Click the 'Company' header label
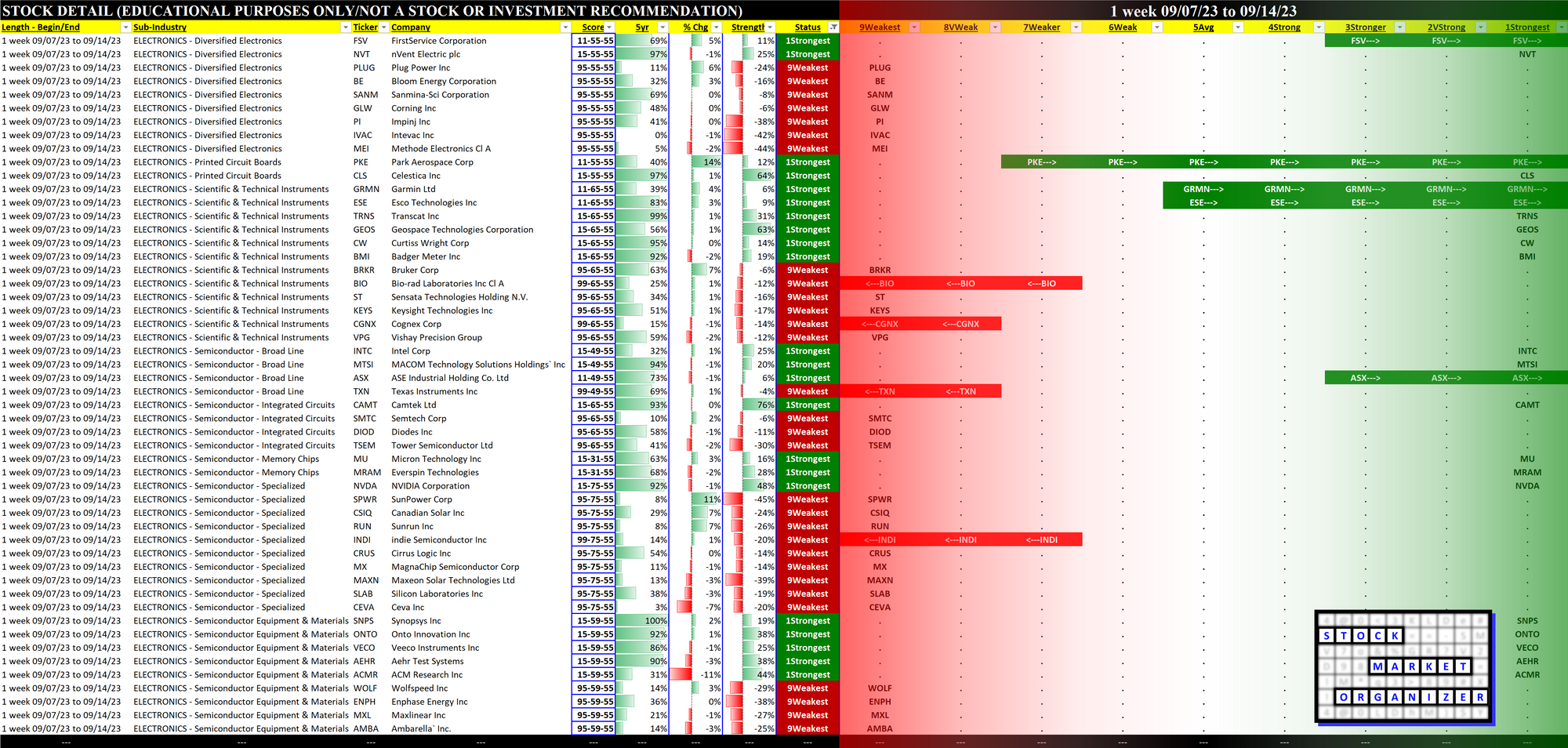1568x748 pixels. point(411,27)
